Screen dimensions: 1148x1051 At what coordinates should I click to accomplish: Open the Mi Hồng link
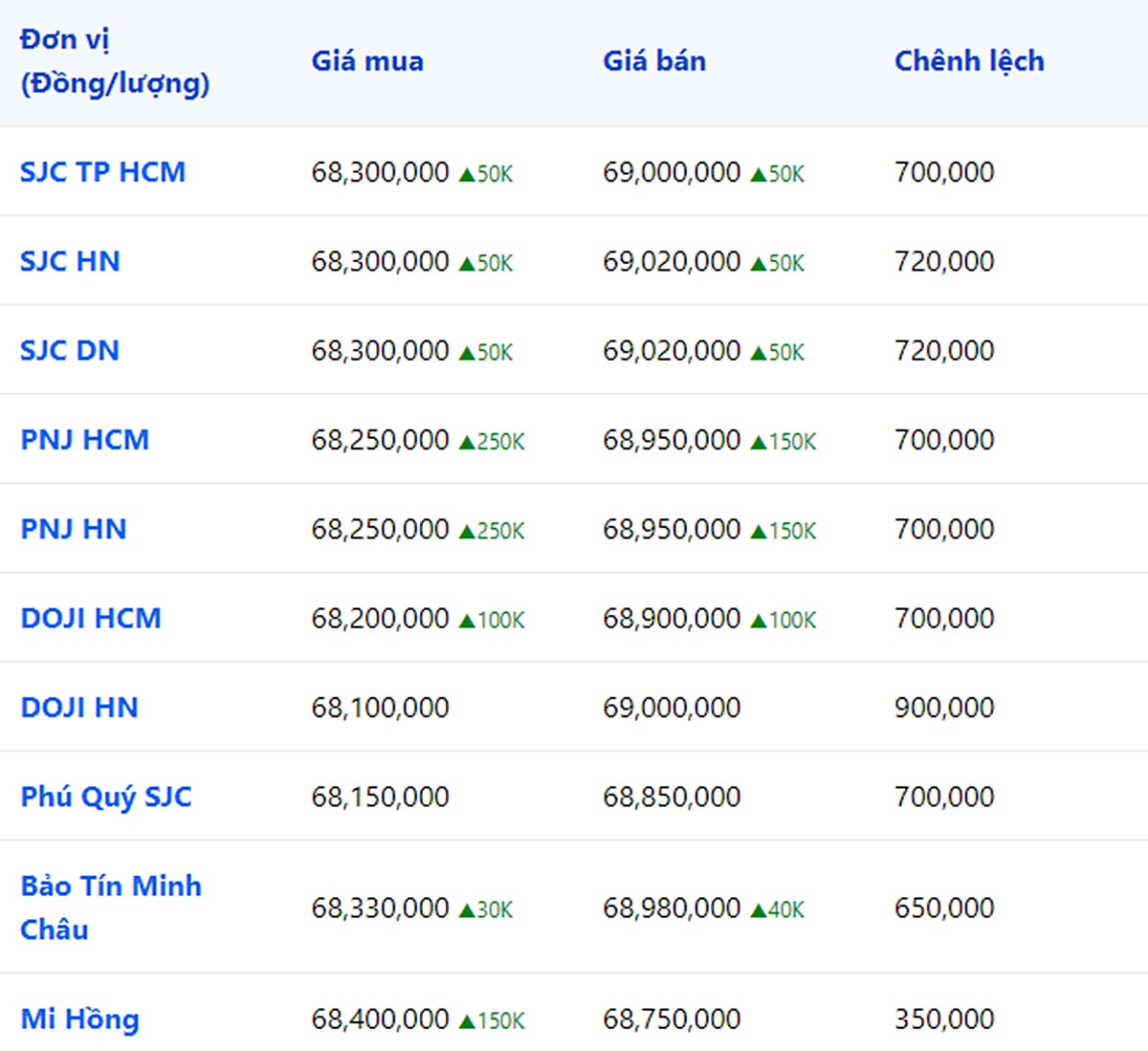coord(80,1018)
